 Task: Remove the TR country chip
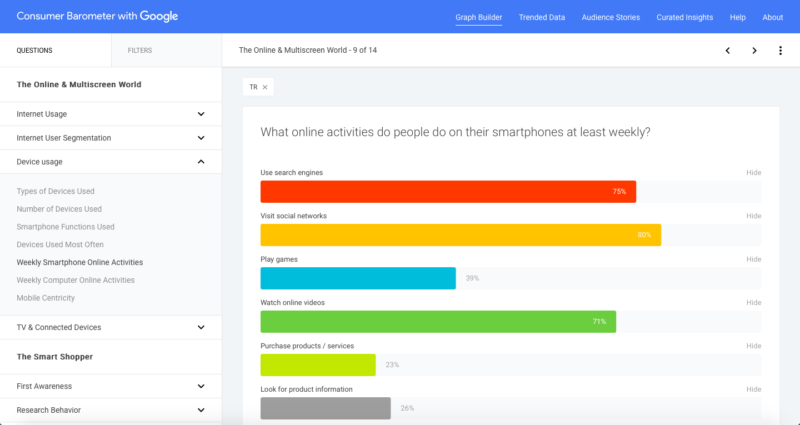tap(265, 87)
